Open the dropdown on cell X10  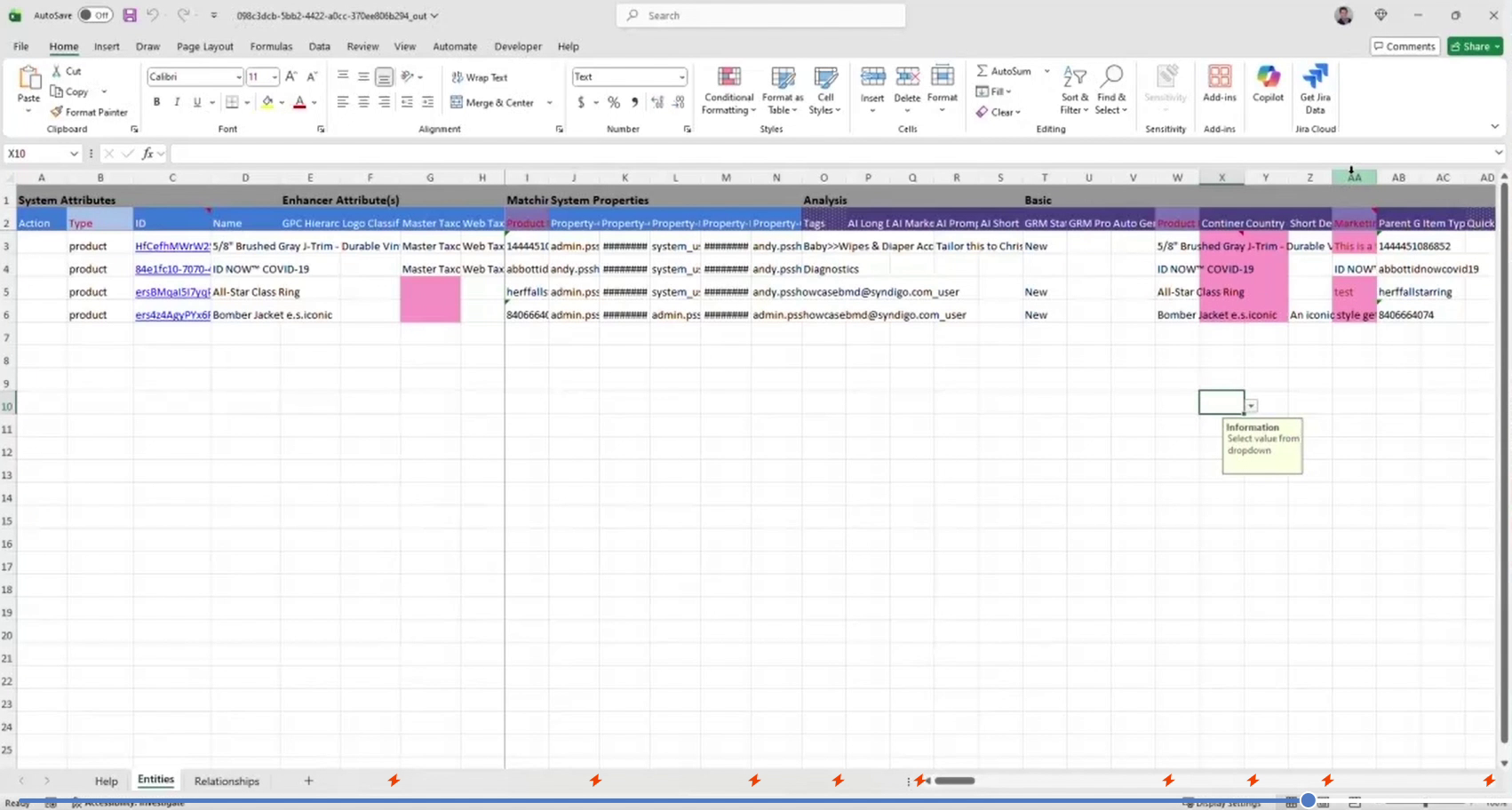[x=1253, y=405]
